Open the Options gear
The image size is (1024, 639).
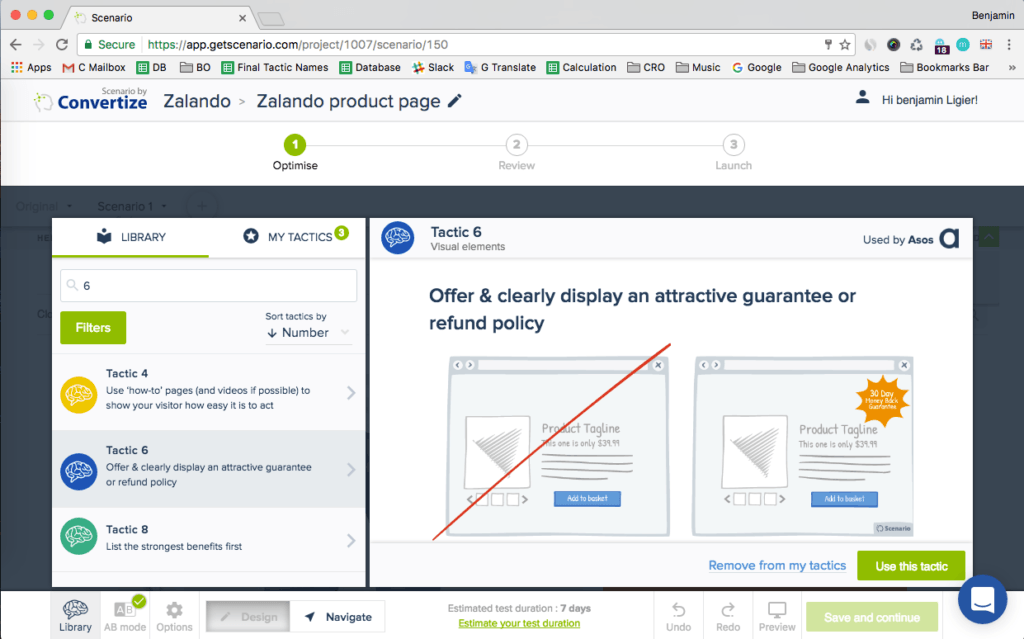point(174,615)
